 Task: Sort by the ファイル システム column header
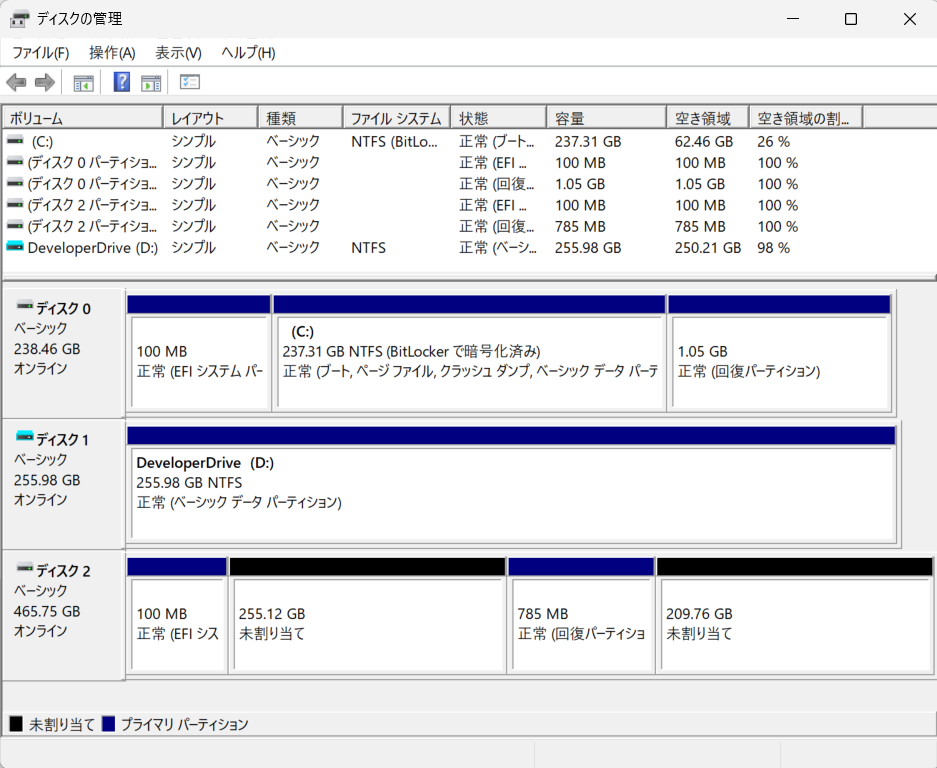coord(397,118)
